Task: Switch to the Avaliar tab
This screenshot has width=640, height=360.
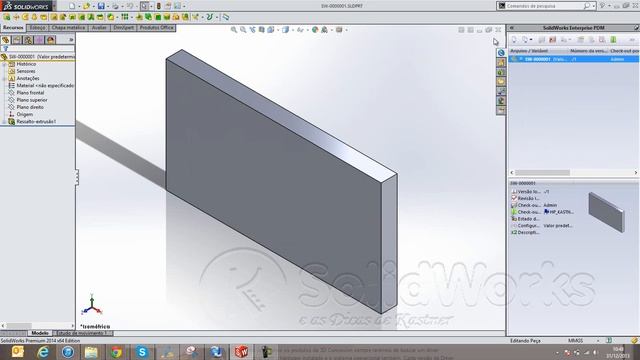Action: pos(99,28)
